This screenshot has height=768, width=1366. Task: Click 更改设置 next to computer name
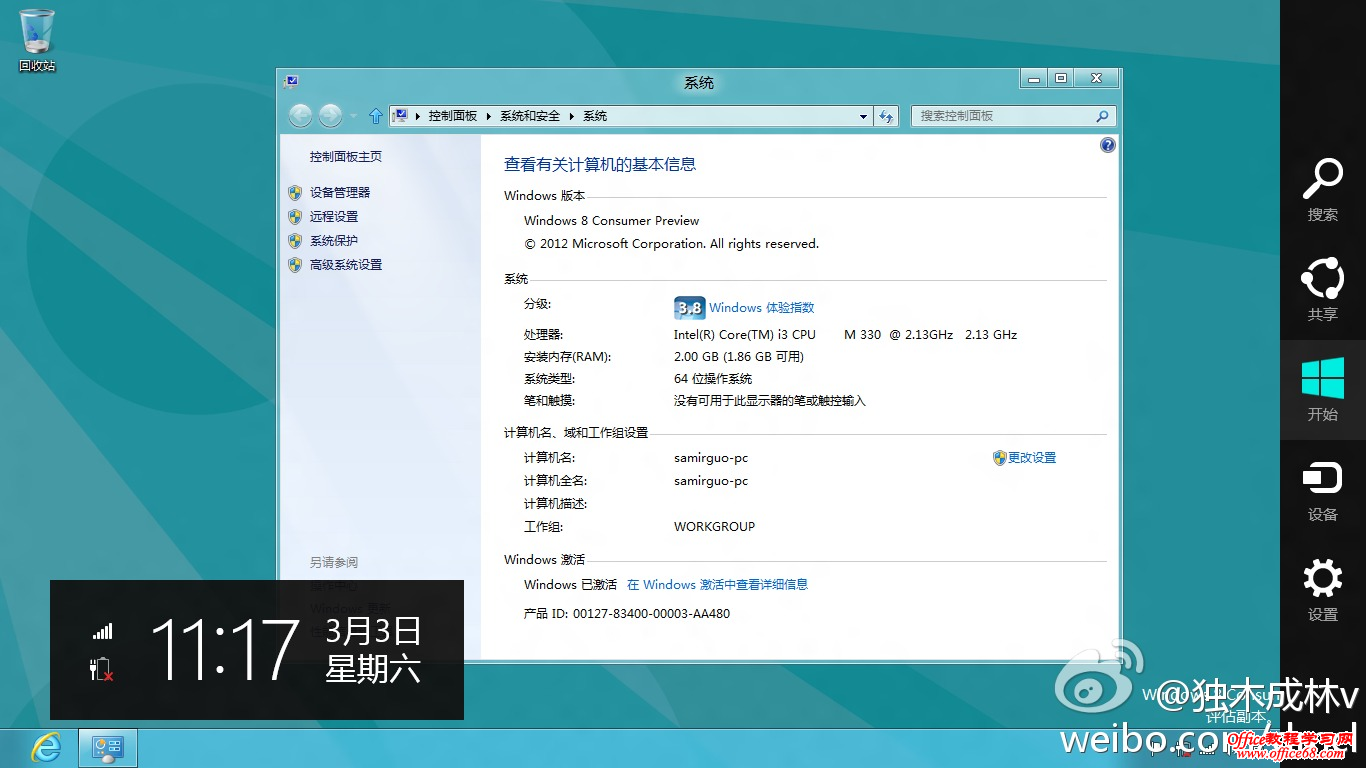pyautogui.click(x=1031, y=458)
